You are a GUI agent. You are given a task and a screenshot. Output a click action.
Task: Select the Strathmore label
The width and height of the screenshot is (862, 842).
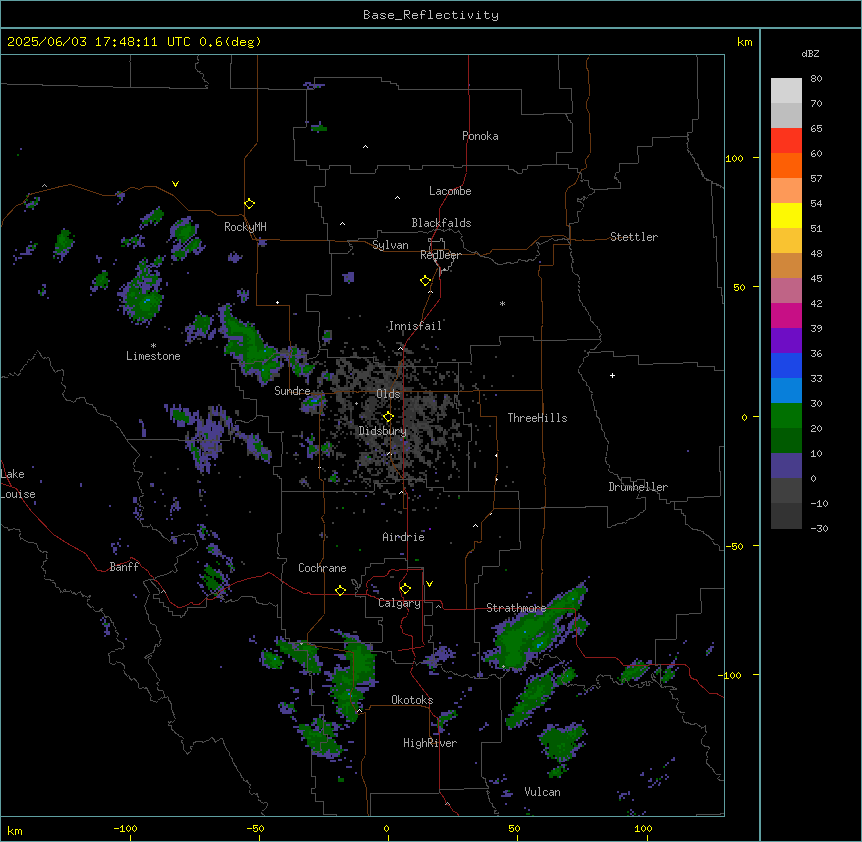tap(516, 608)
